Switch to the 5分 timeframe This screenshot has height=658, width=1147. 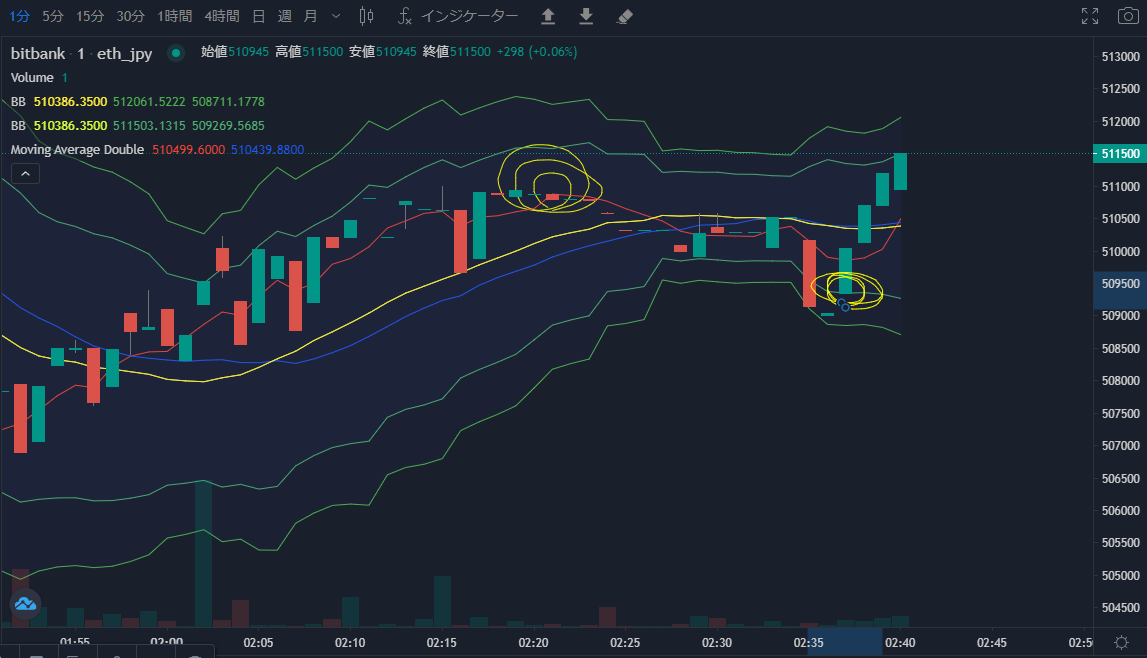click(x=53, y=16)
